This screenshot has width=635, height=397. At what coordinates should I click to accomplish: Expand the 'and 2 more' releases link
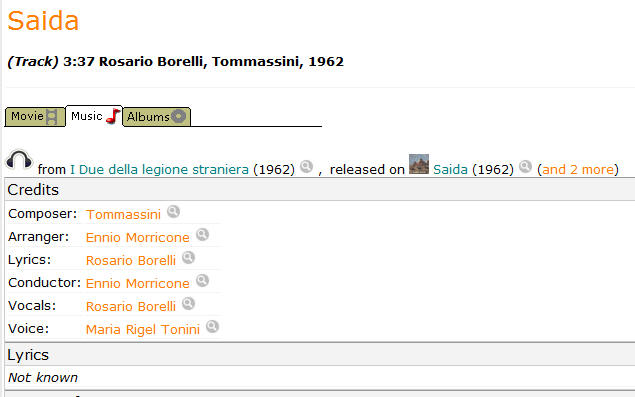click(578, 169)
